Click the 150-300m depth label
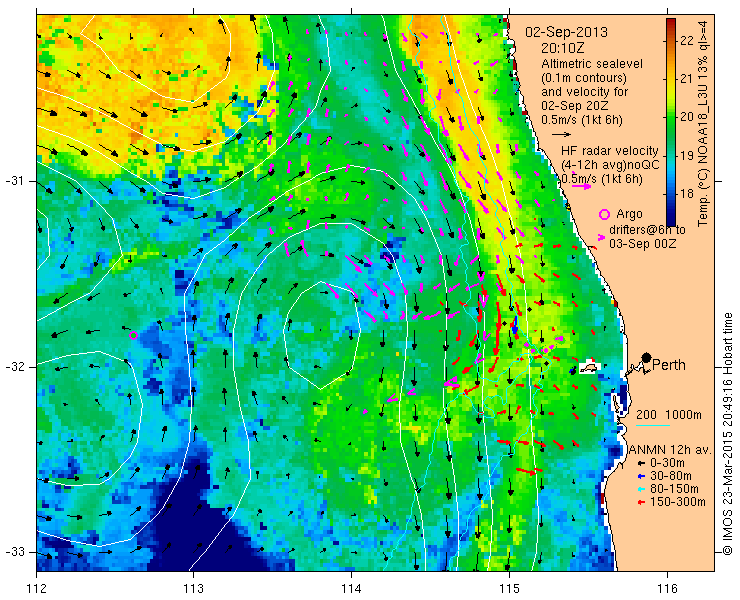The height and width of the screenshot is (600, 740). click(x=678, y=502)
